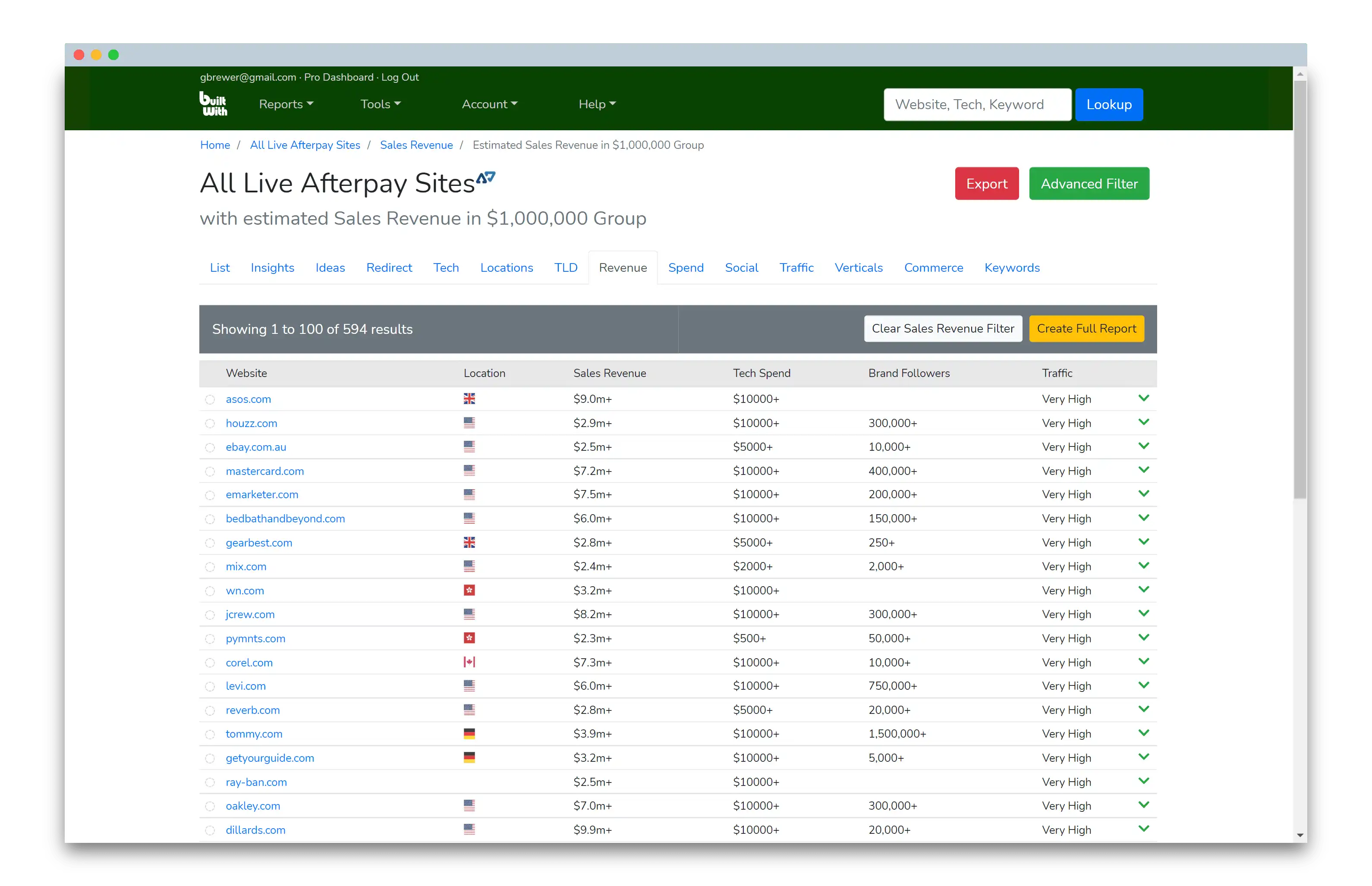Click the Traffic column header

coord(1057,373)
